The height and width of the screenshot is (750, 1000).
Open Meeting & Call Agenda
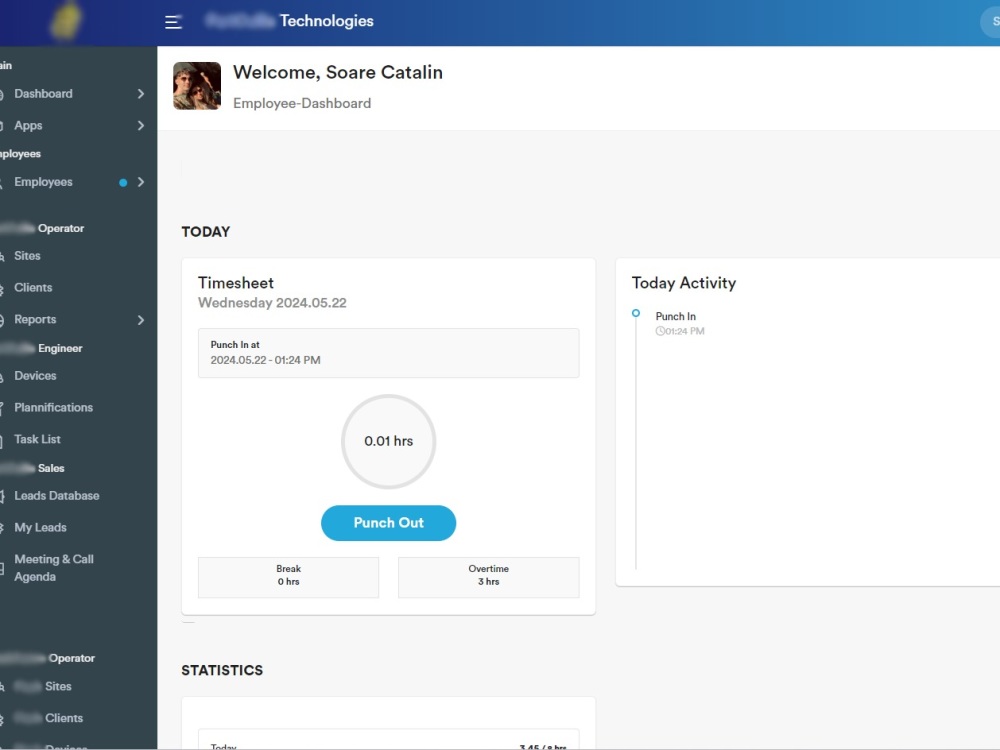coord(54,568)
